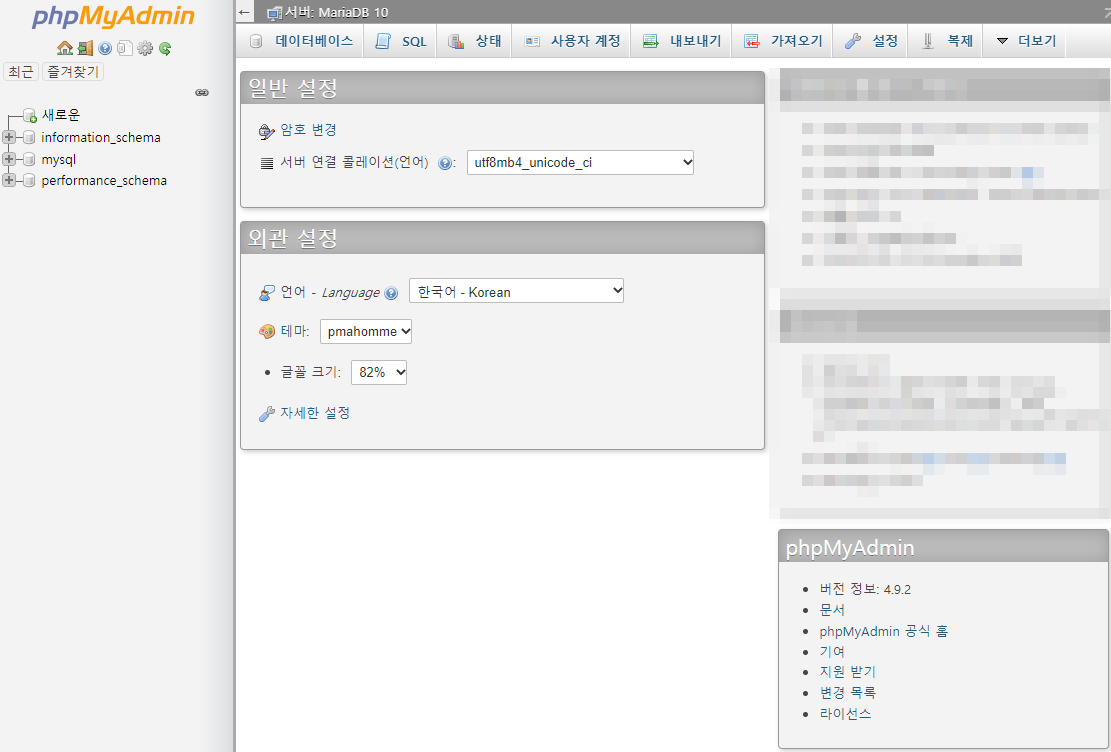The image size is (1111, 752).
Task: Select information_schema in the tree
Action: (101, 138)
